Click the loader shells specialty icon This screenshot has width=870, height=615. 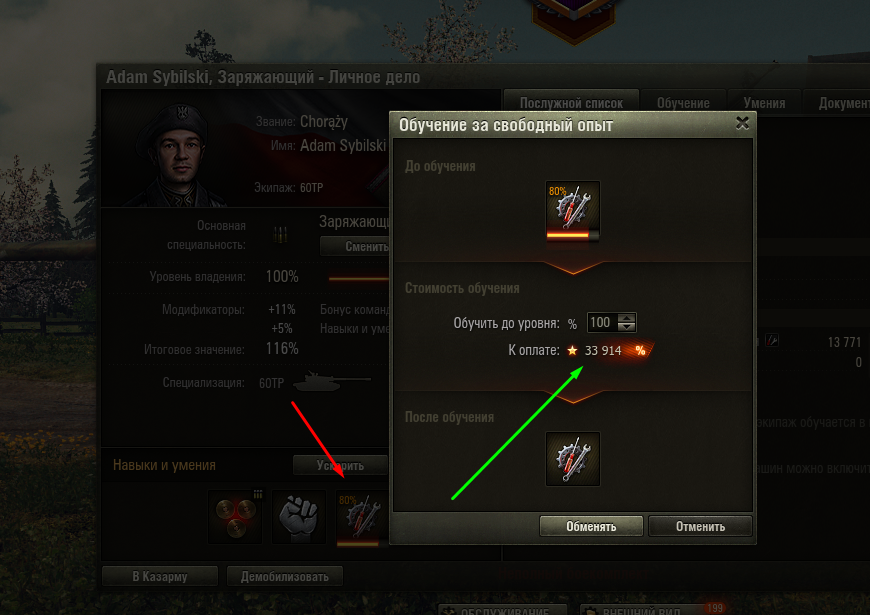tap(280, 235)
